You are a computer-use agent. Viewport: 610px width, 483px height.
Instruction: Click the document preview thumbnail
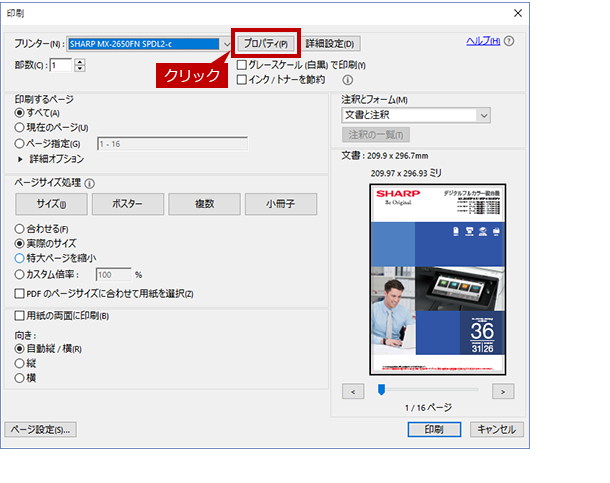pos(438,280)
